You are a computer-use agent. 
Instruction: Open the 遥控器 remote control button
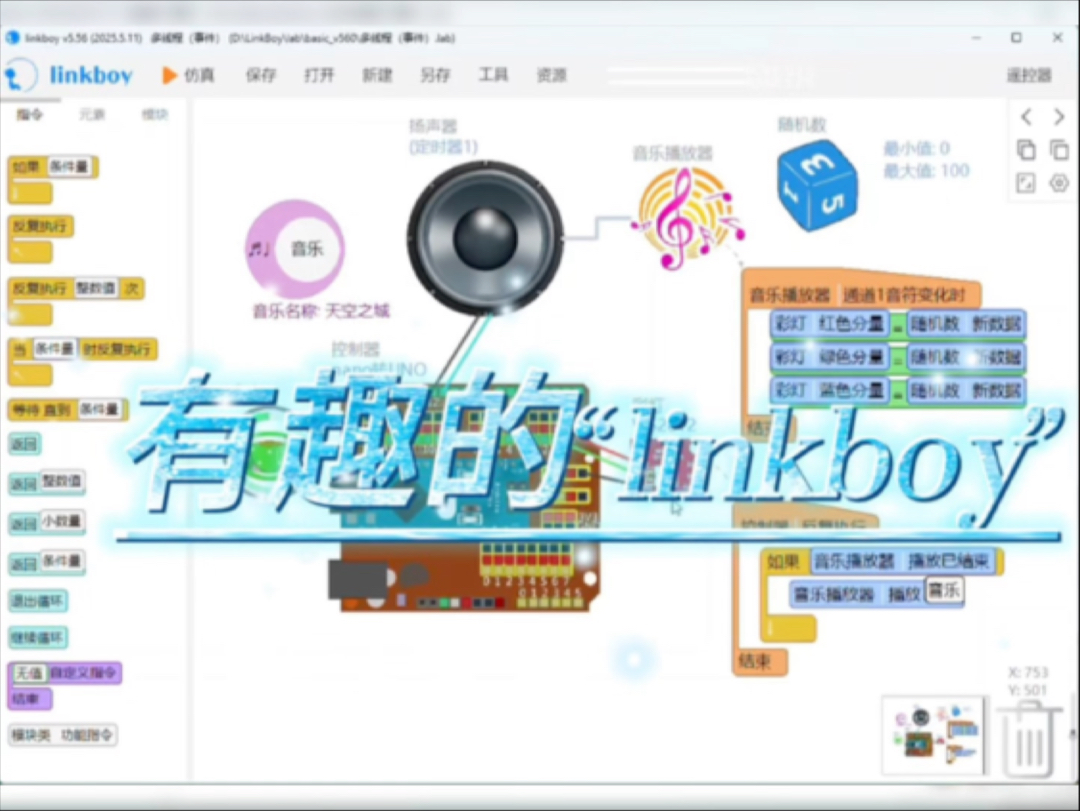(1029, 74)
